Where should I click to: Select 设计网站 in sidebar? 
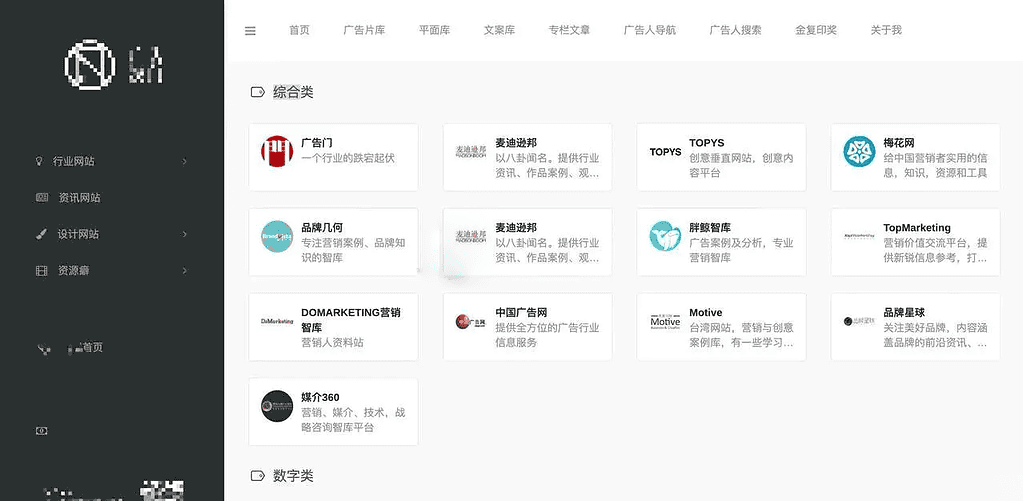(78, 234)
